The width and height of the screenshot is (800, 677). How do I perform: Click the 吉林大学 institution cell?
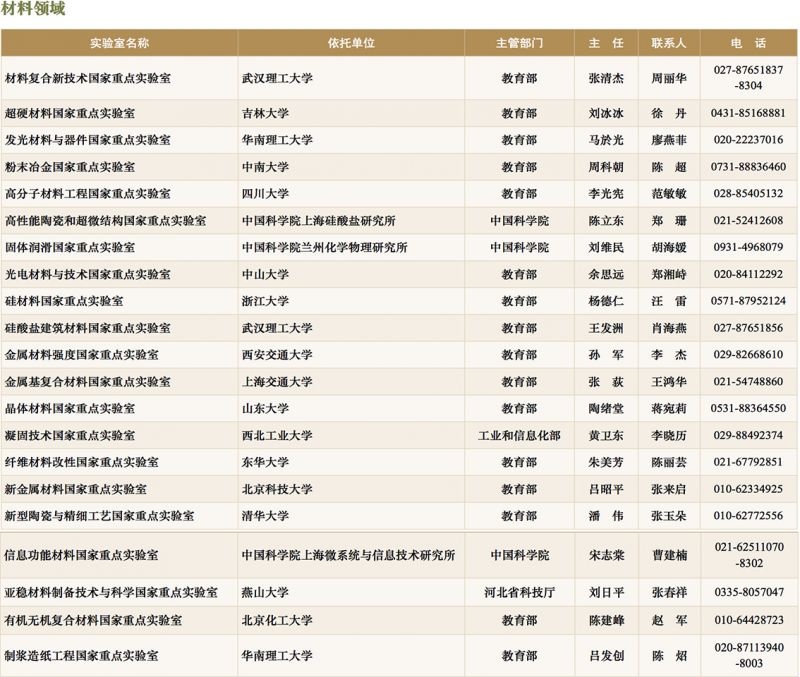(x=265, y=113)
